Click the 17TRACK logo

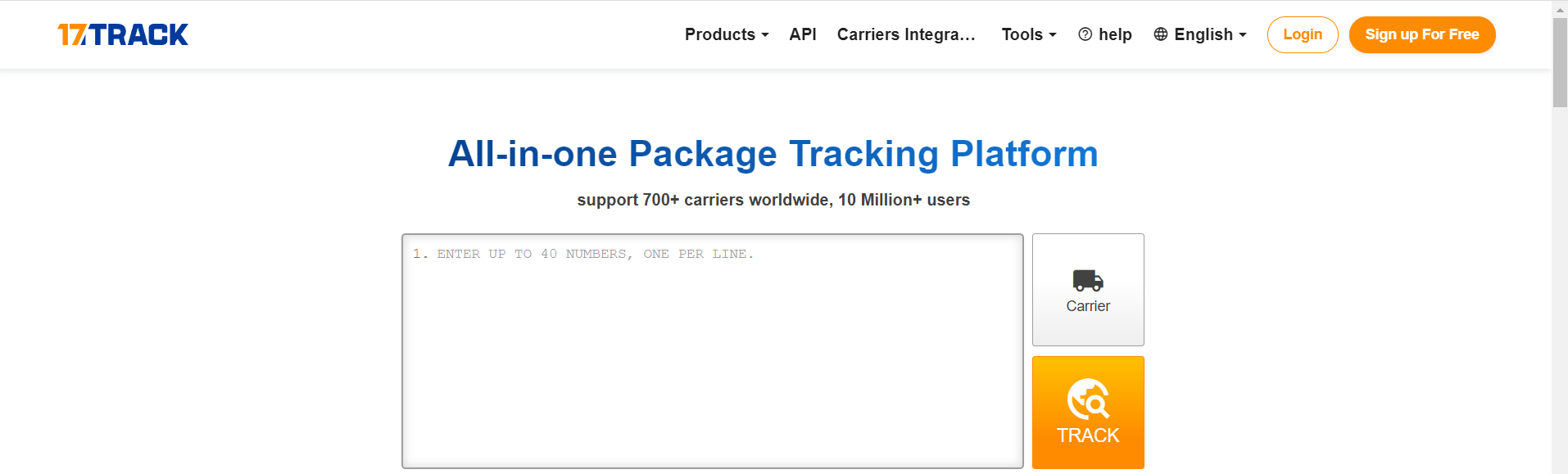coord(123,34)
